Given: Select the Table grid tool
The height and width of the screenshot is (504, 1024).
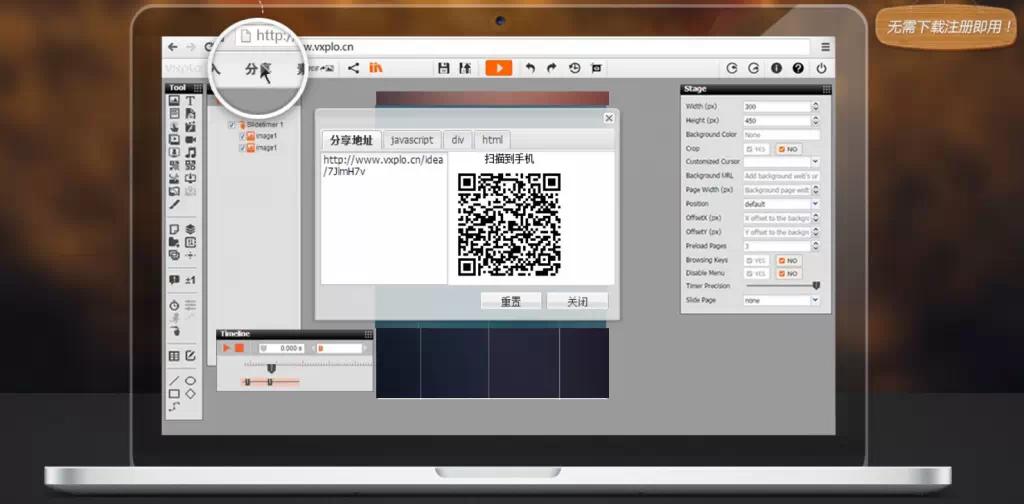Looking at the screenshot, I should pyautogui.click(x=174, y=356).
